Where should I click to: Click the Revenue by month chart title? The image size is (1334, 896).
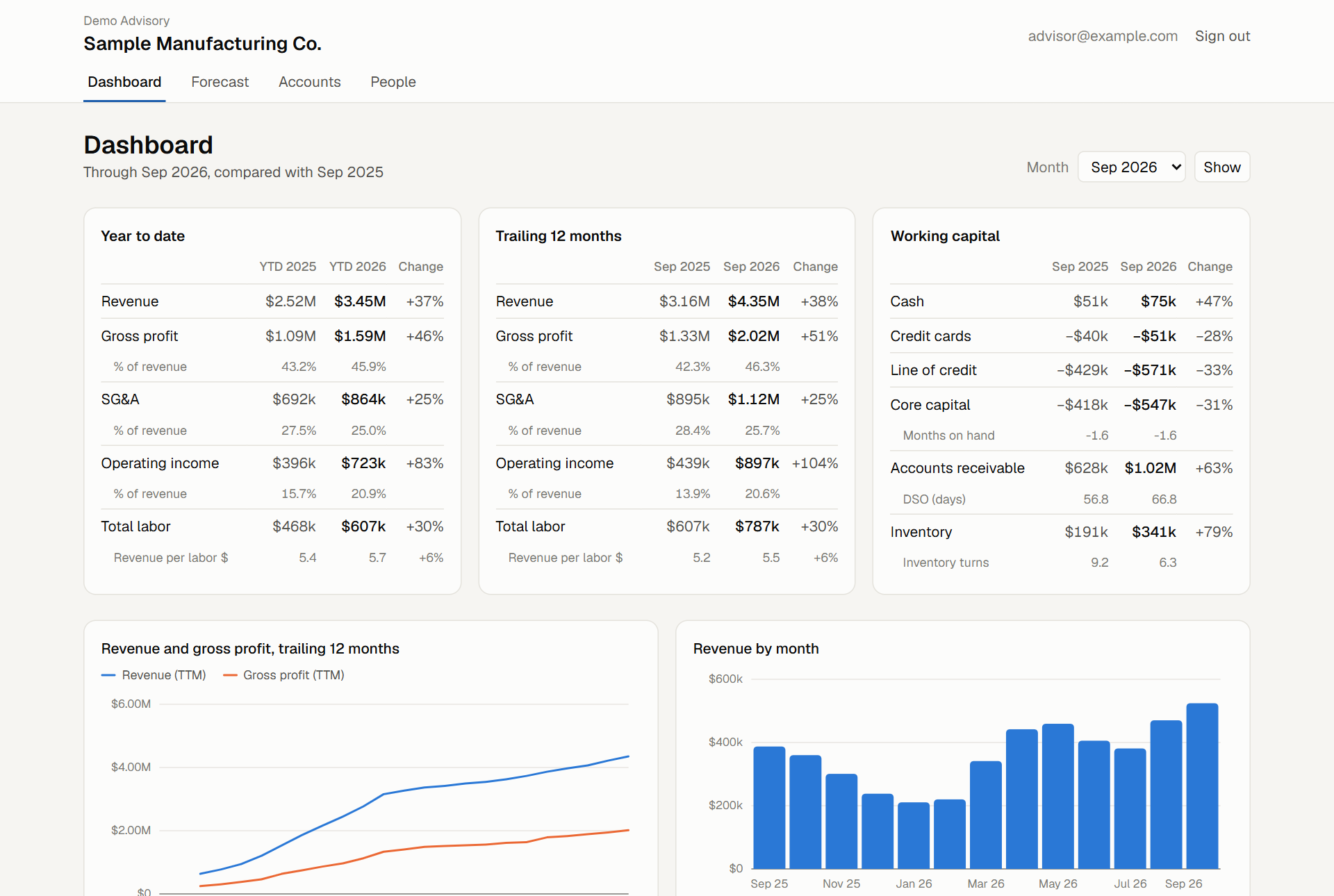(x=756, y=649)
